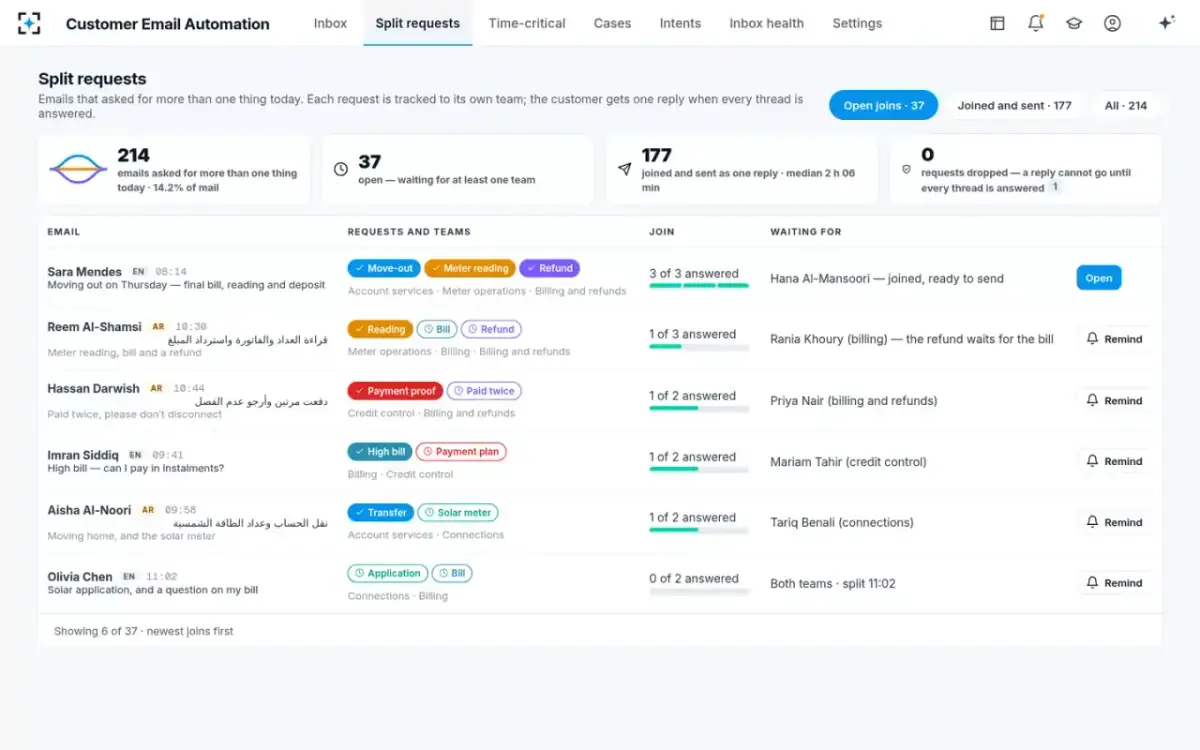1200x750 pixels.
Task: Click the footnote badge 1 on dropped requests
Action: (1055, 187)
